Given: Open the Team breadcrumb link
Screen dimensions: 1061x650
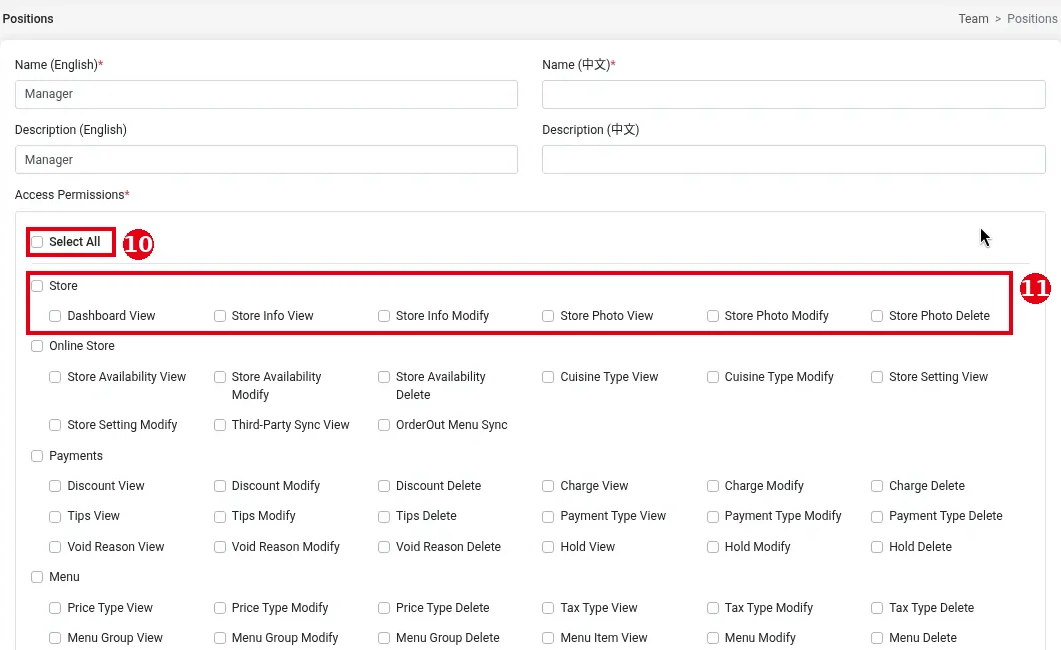Looking at the screenshot, I should pyautogui.click(x=973, y=19).
